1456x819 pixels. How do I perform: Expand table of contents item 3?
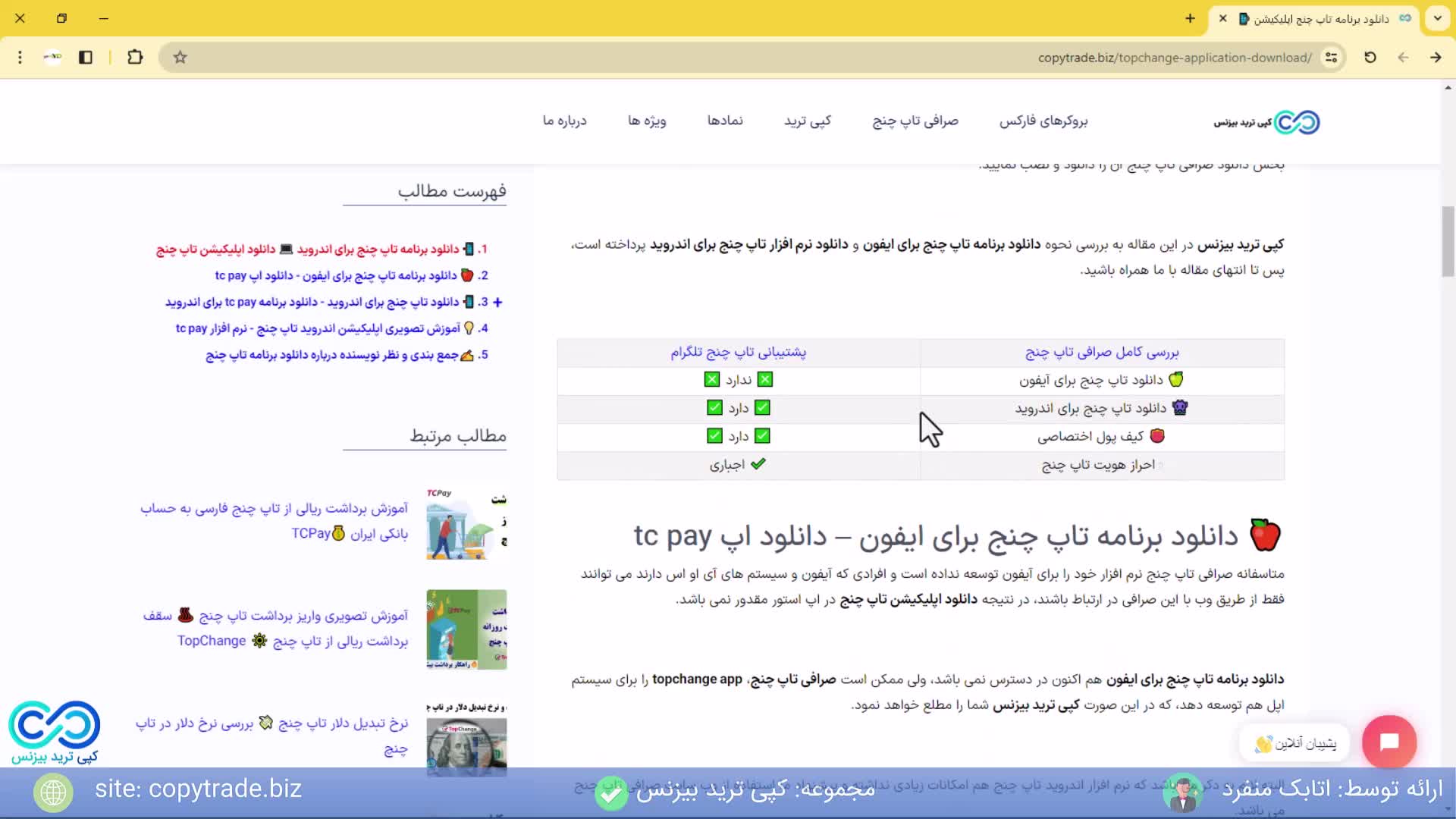click(x=497, y=303)
